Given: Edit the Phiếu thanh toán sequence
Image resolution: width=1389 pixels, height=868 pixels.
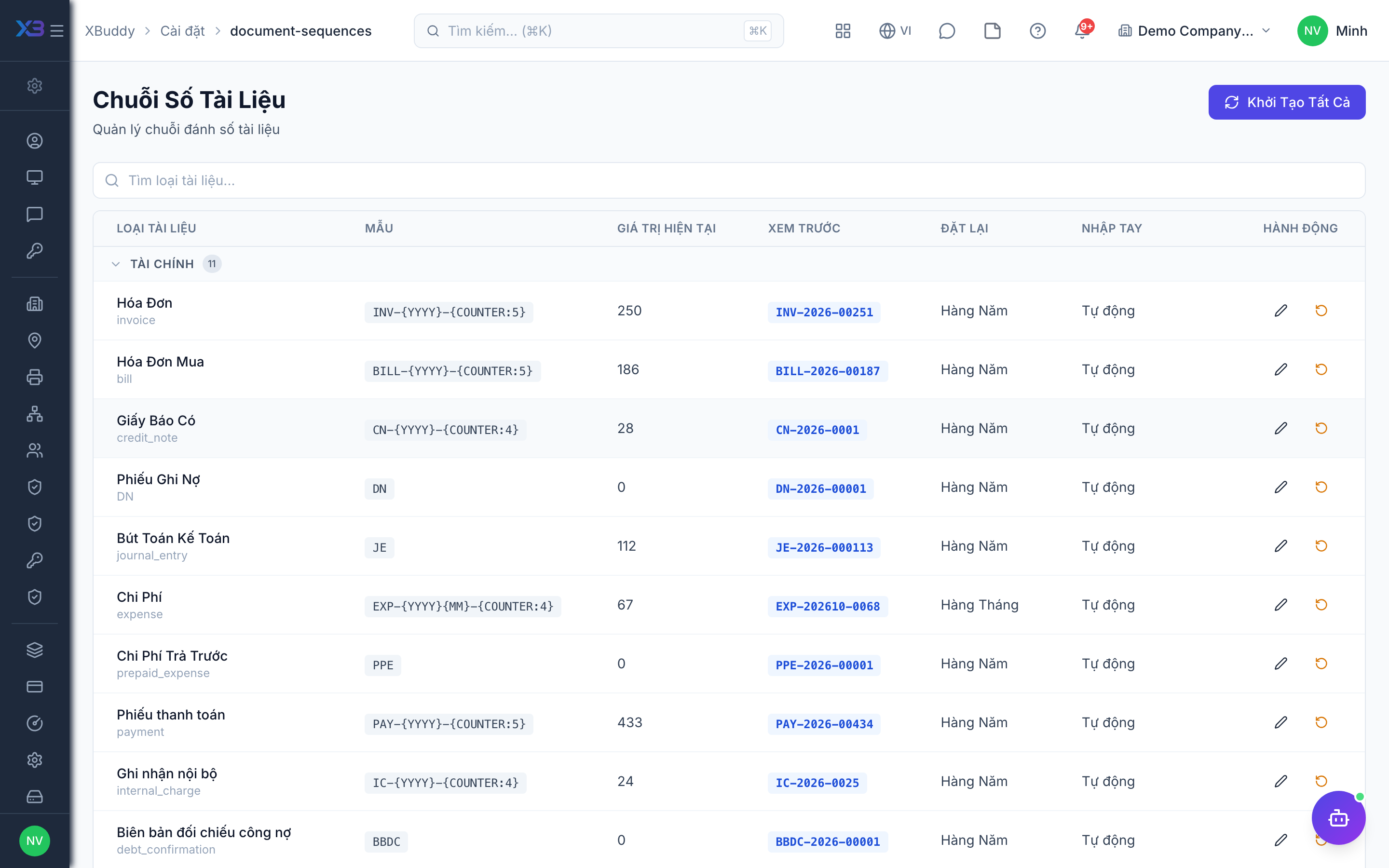Looking at the screenshot, I should click(x=1280, y=722).
